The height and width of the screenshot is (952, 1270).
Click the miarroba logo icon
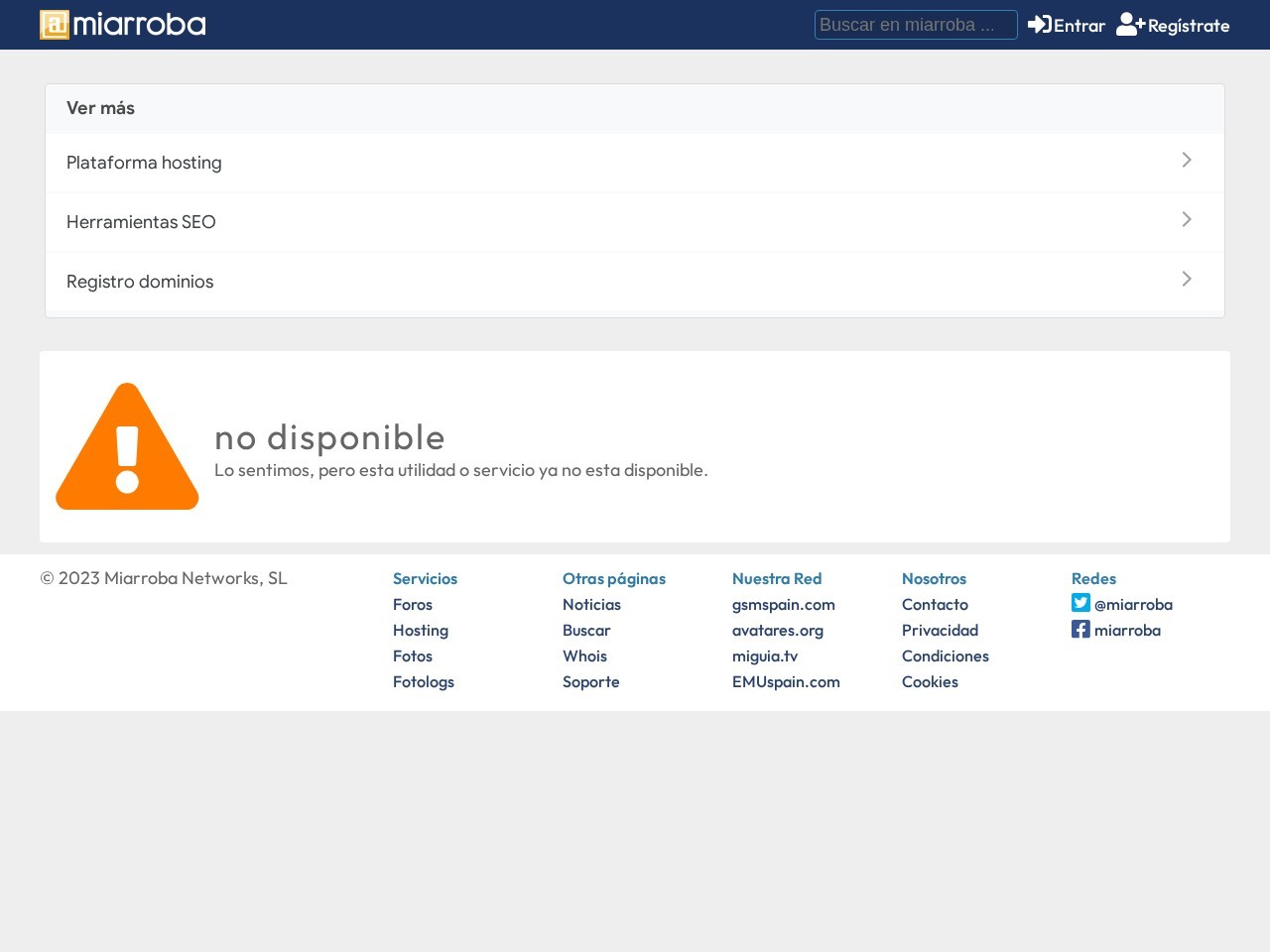[x=55, y=25]
